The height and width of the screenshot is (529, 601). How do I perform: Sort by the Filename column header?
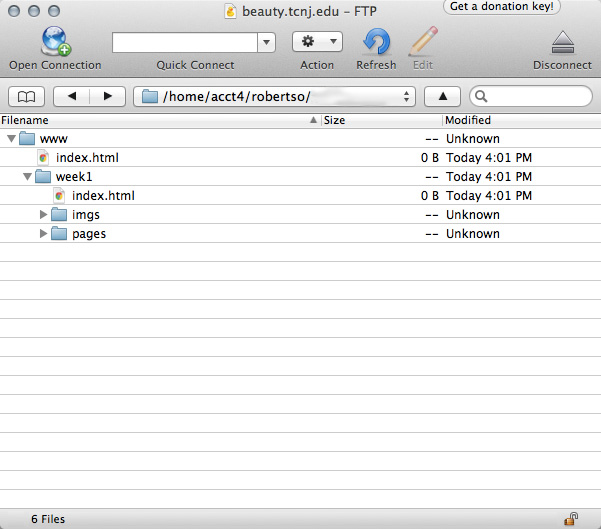pos(150,120)
